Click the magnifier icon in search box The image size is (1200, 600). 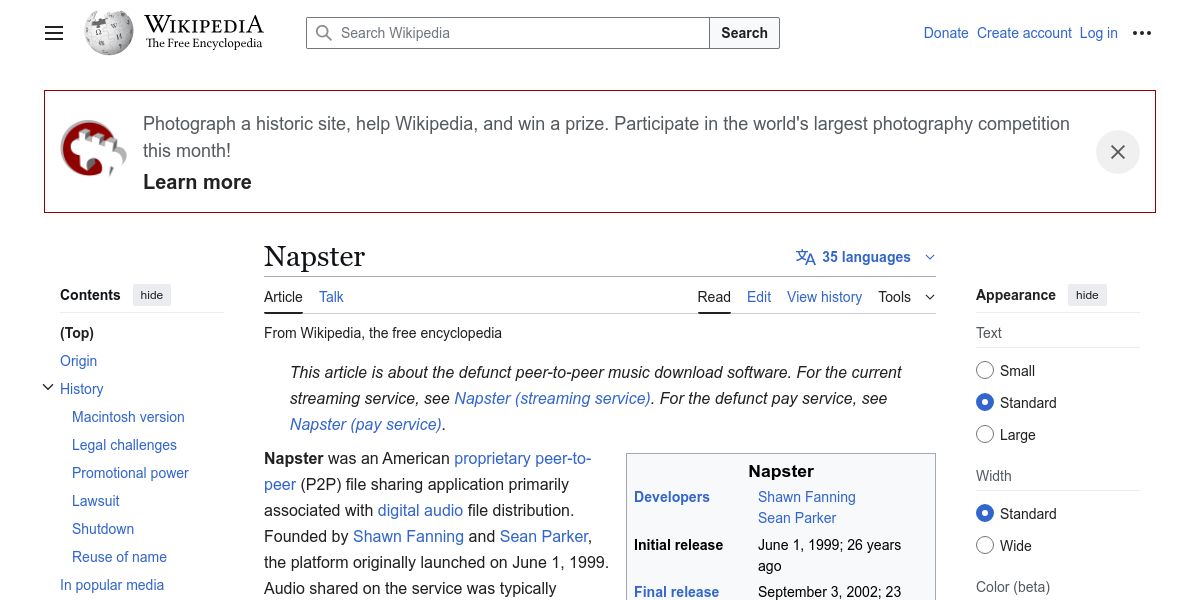(x=324, y=33)
